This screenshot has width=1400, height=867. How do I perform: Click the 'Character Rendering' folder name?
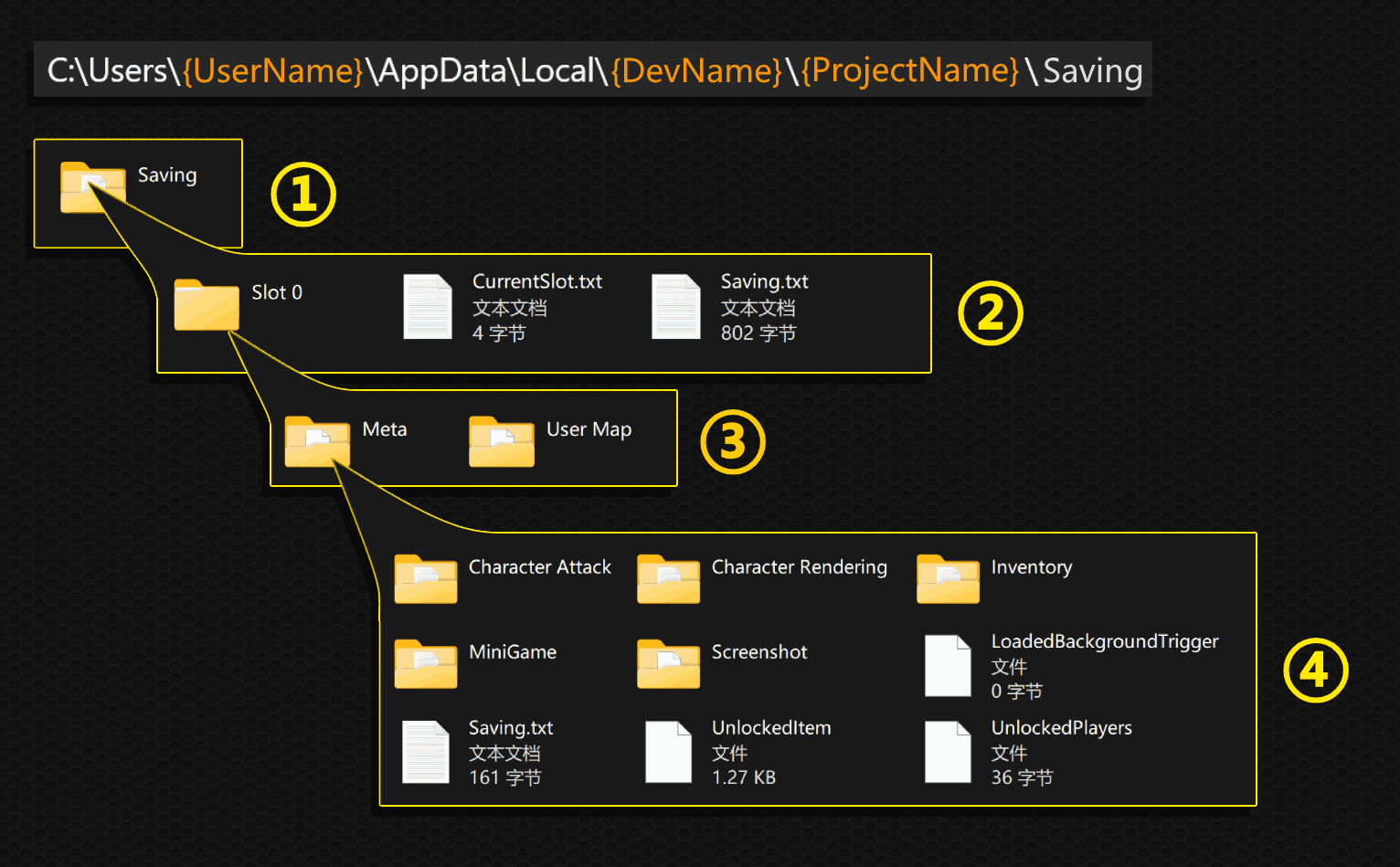click(x=800, y=567)
